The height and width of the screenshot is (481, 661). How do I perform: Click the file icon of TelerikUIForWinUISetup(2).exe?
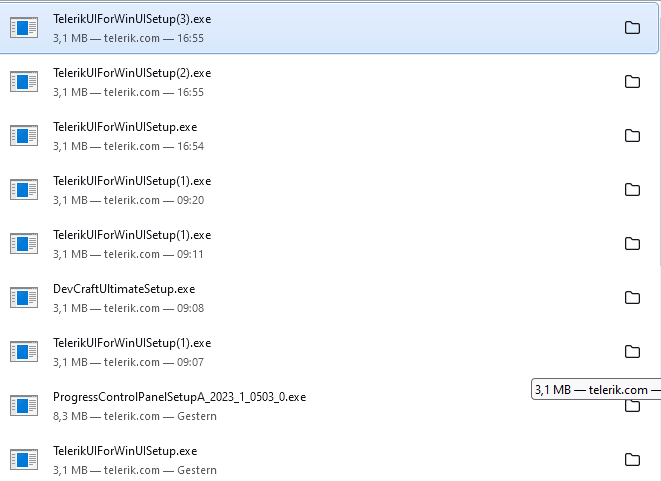[24, 82]
